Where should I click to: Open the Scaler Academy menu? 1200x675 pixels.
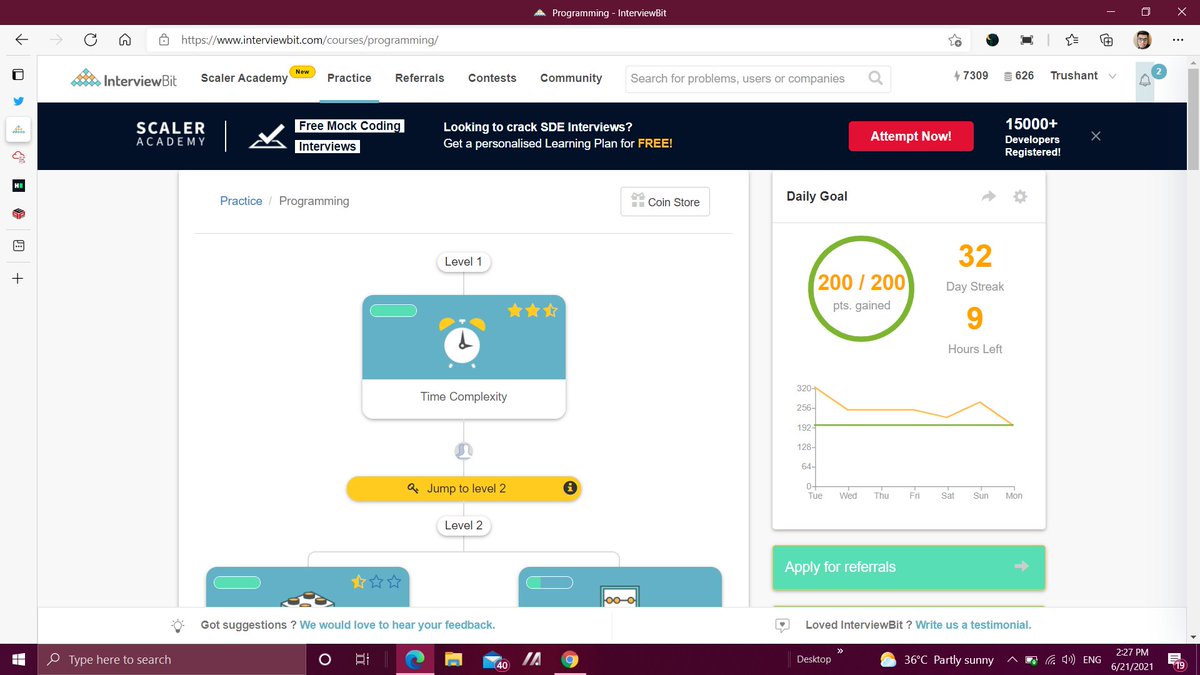click(244, 78)
